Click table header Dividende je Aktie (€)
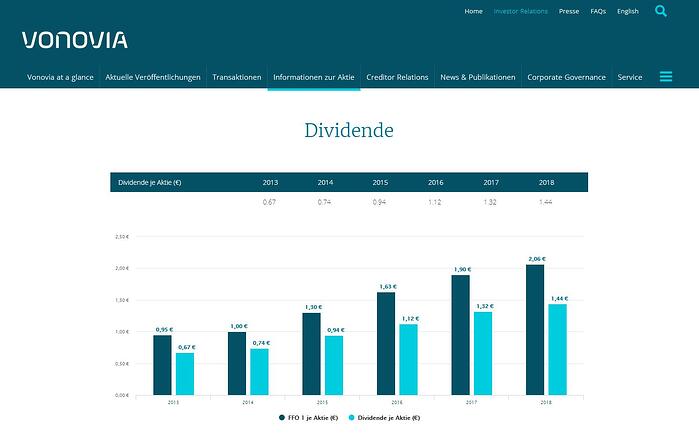The height and width of the screenshot is (438, 699). click(x=150, y=182)
